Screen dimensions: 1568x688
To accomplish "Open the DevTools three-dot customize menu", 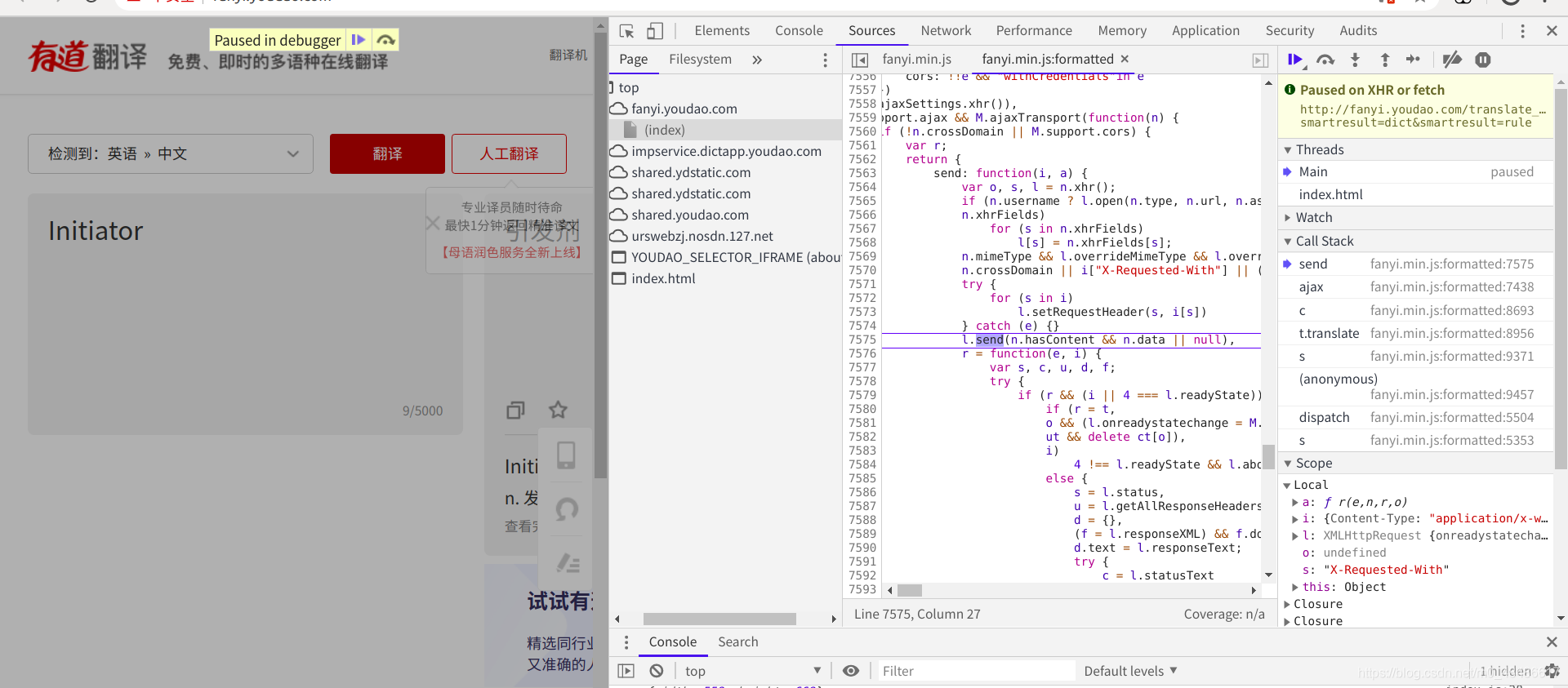I will point(1522,31).
